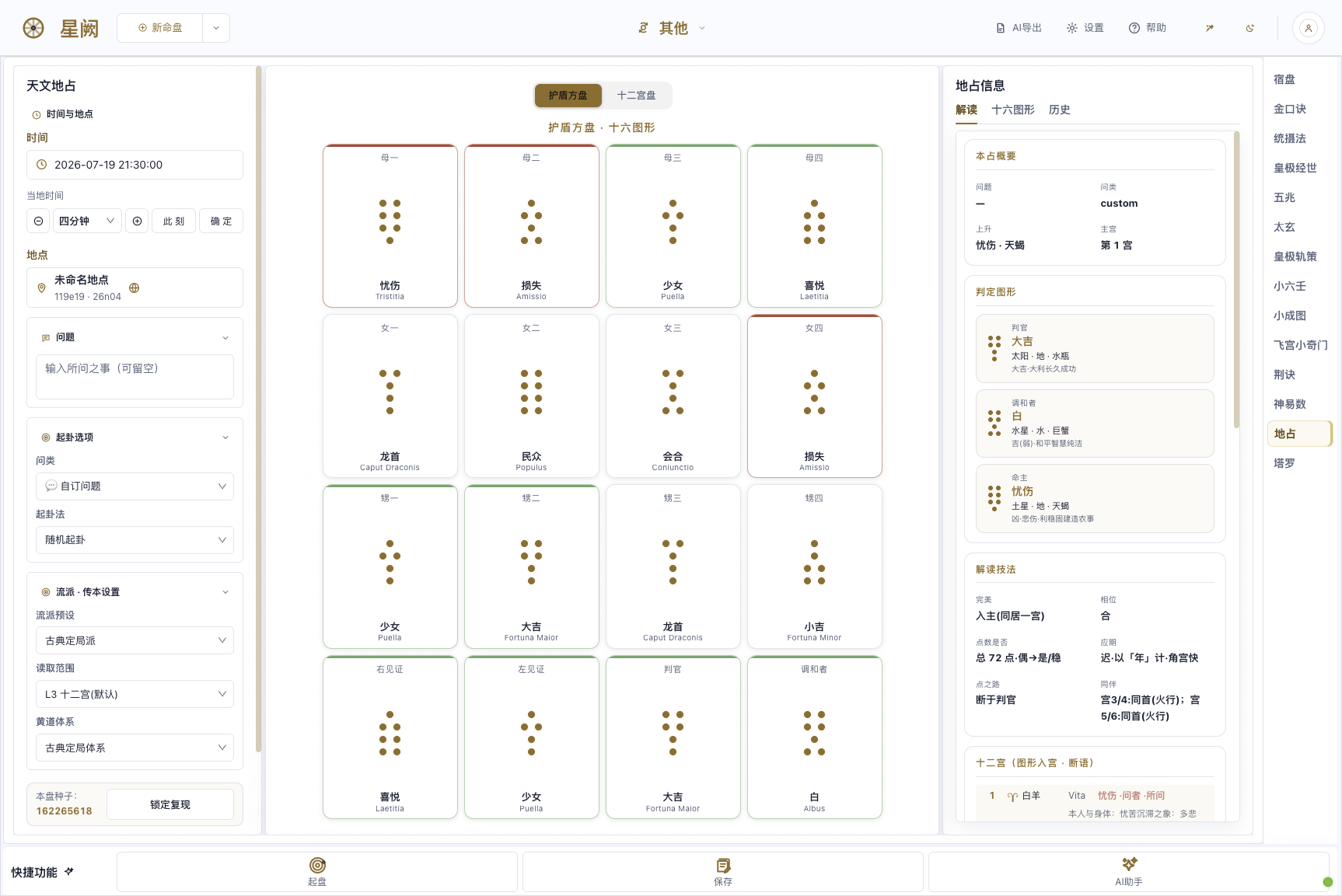
Task: Open 小六壬 in the sidebar
Action: [1290, 286]
